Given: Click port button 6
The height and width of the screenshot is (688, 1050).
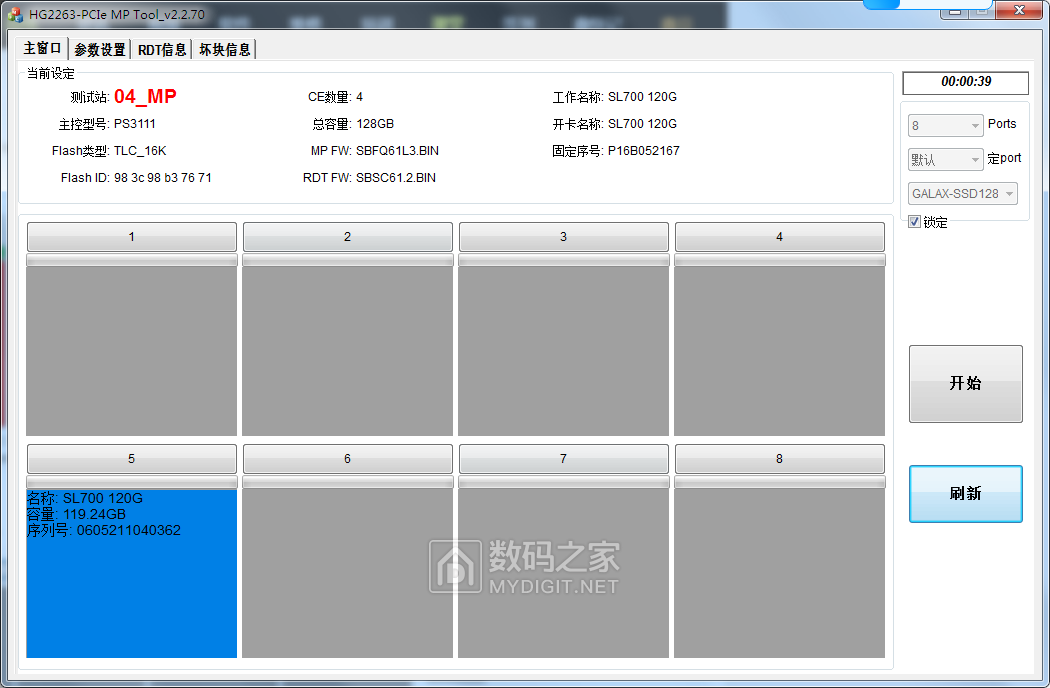Looking at the screenshot, I should (x=348, y=459).
